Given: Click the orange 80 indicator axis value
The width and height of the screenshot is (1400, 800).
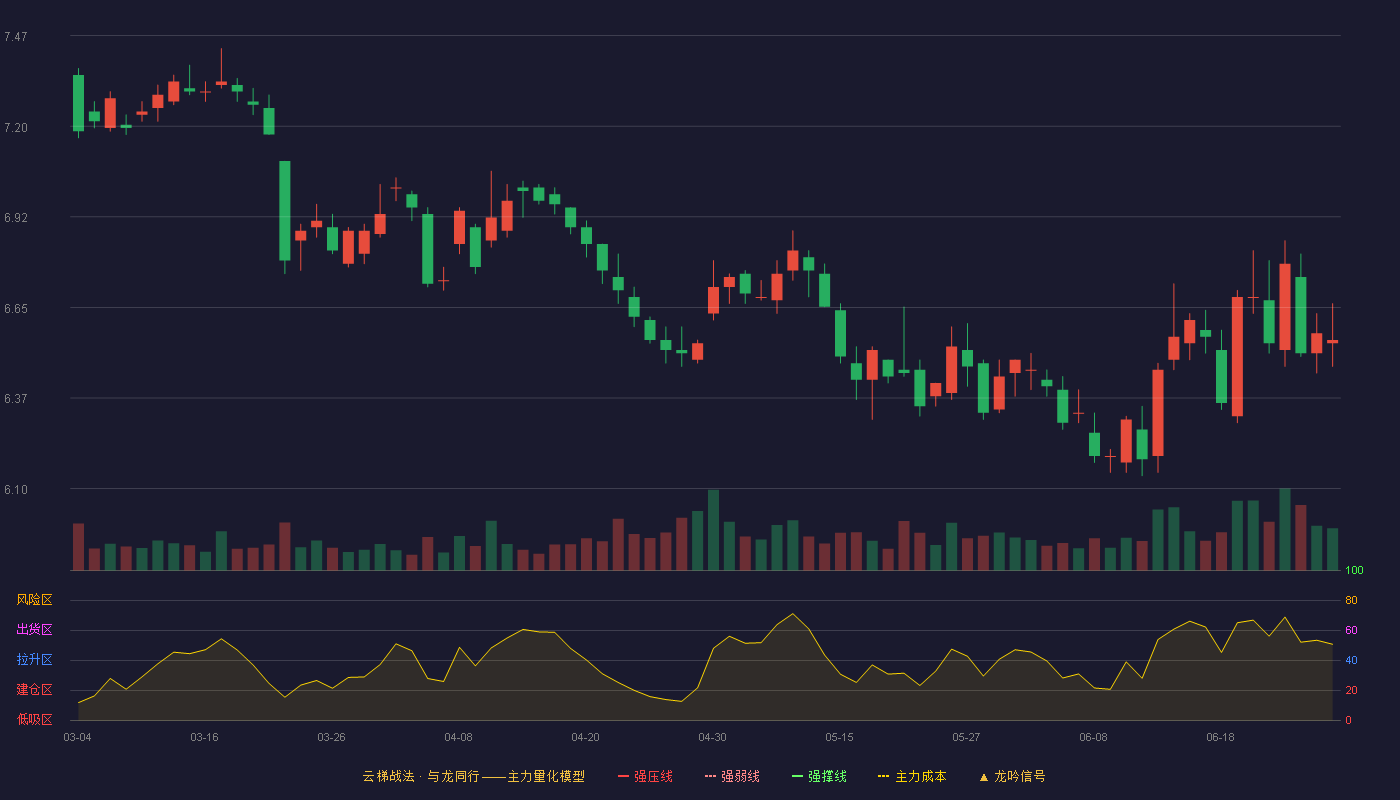Looking at the screenshot, I should (x=1351, y=600).
